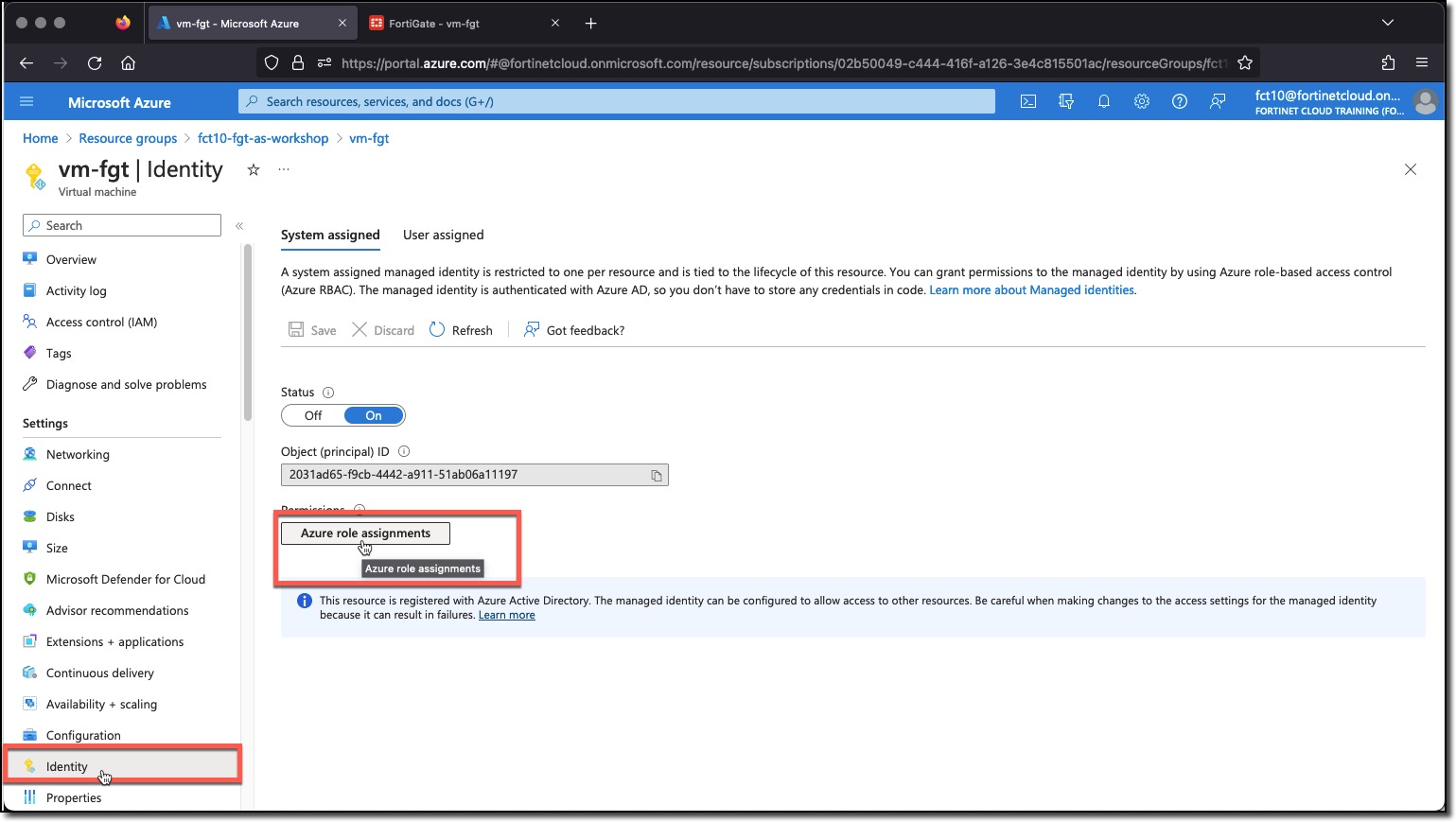This screenshot has height=822, width=1456.
Task: Open Got feedback? link
Action: pyautogui.click(x=574, y=330)
